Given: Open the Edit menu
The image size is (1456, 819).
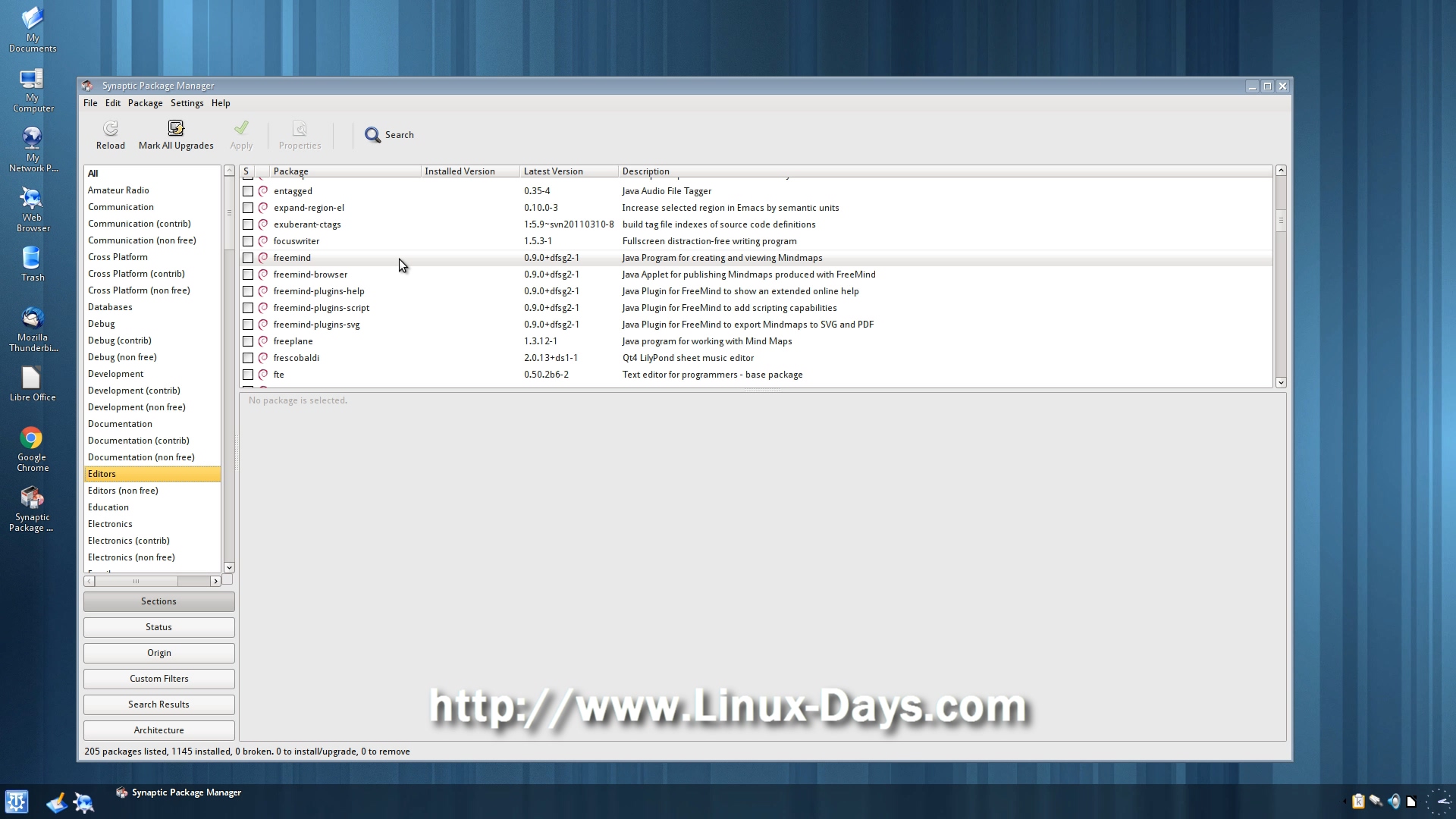Looking at the screenshot, I should click(113, 103).
